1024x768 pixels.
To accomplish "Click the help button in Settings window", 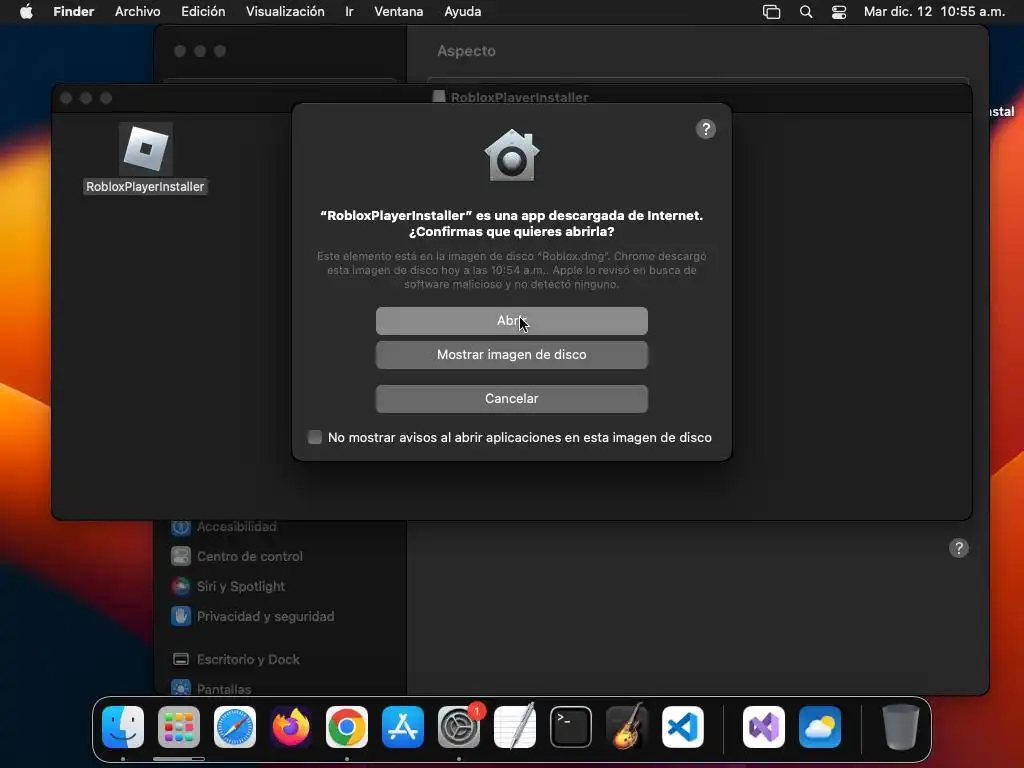I will pos(959,548).
